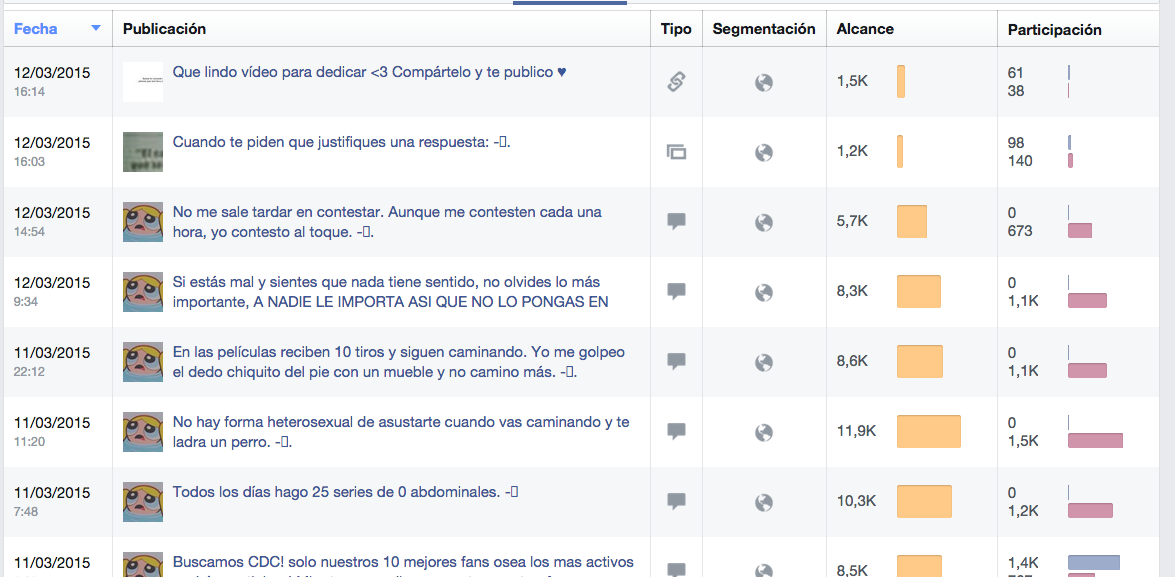Click avatar thumbnail of 'En las películas' post
This screenshot has width=1175, height=577.
[x=143, y=362]
